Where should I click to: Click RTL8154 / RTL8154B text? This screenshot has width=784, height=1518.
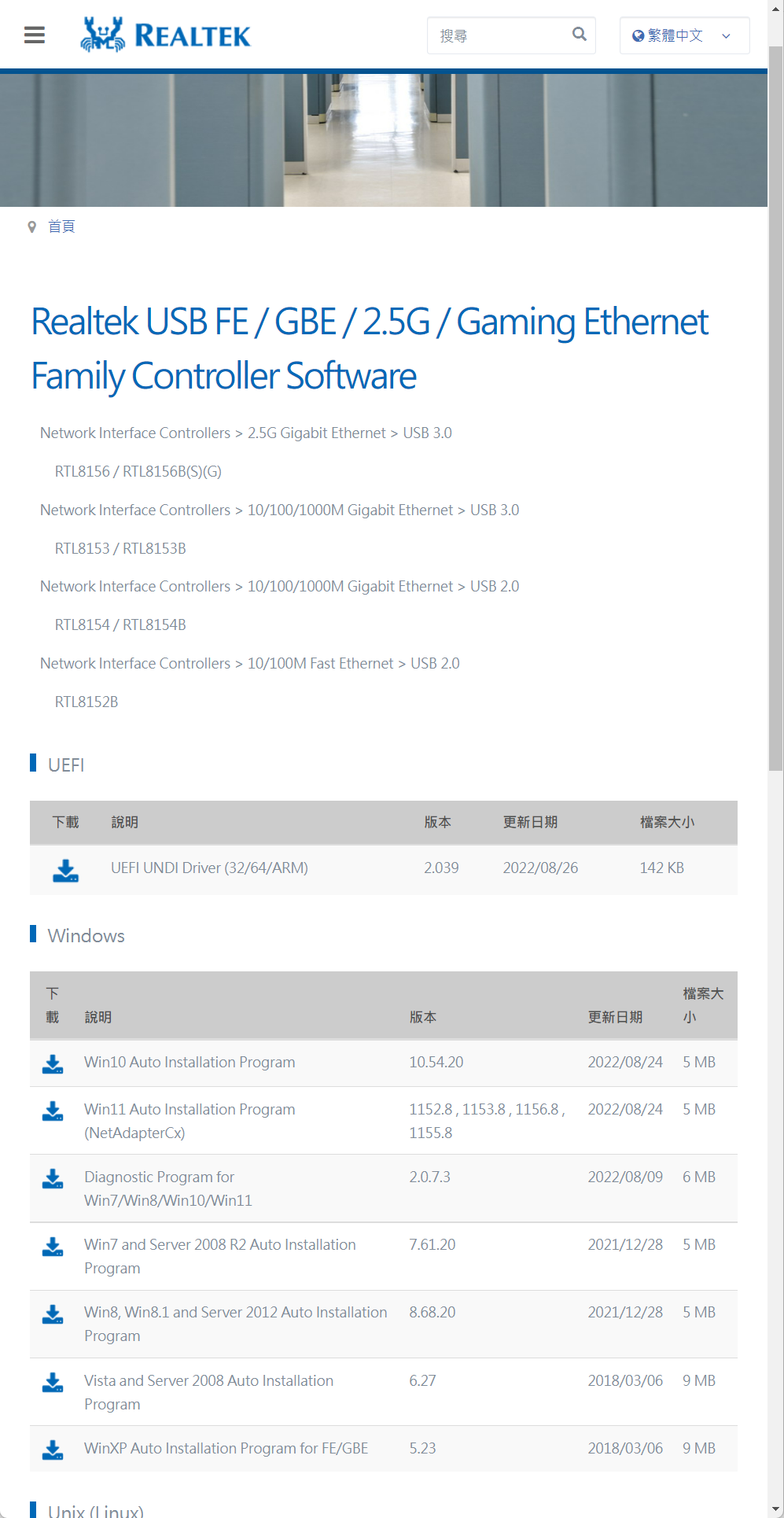click(120, 625)
